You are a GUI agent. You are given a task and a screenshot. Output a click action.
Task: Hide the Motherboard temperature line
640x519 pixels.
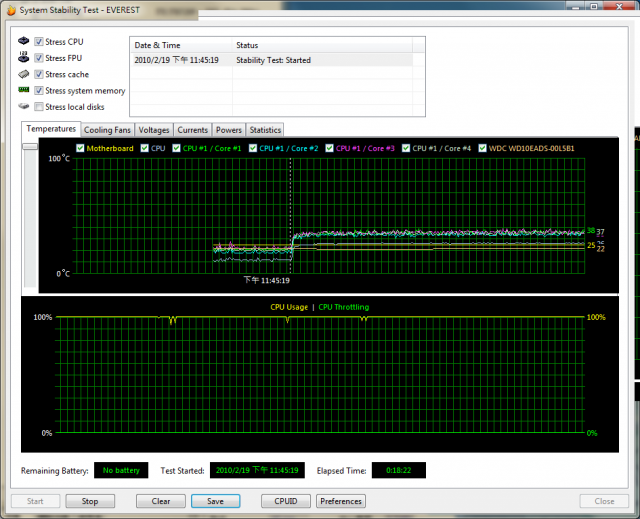coord(80,148)
